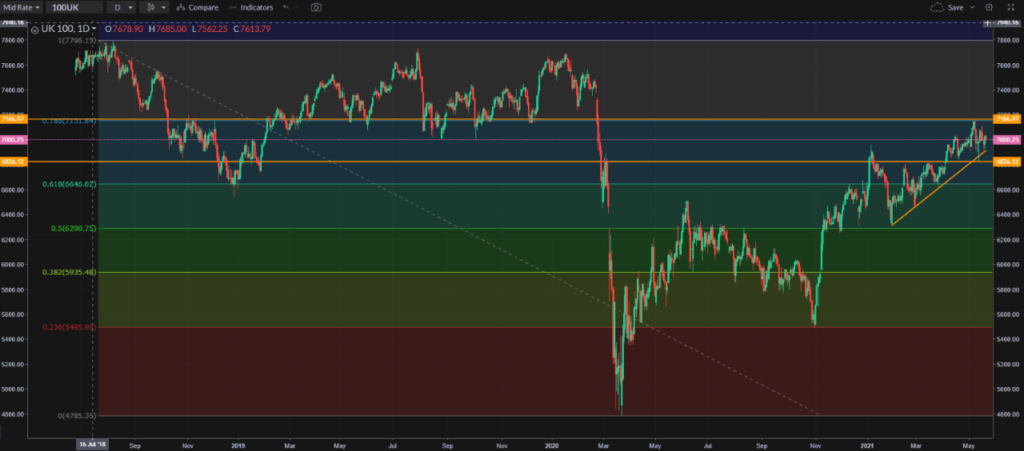Take a chart snapshot with camera icon

coord(316,7)
